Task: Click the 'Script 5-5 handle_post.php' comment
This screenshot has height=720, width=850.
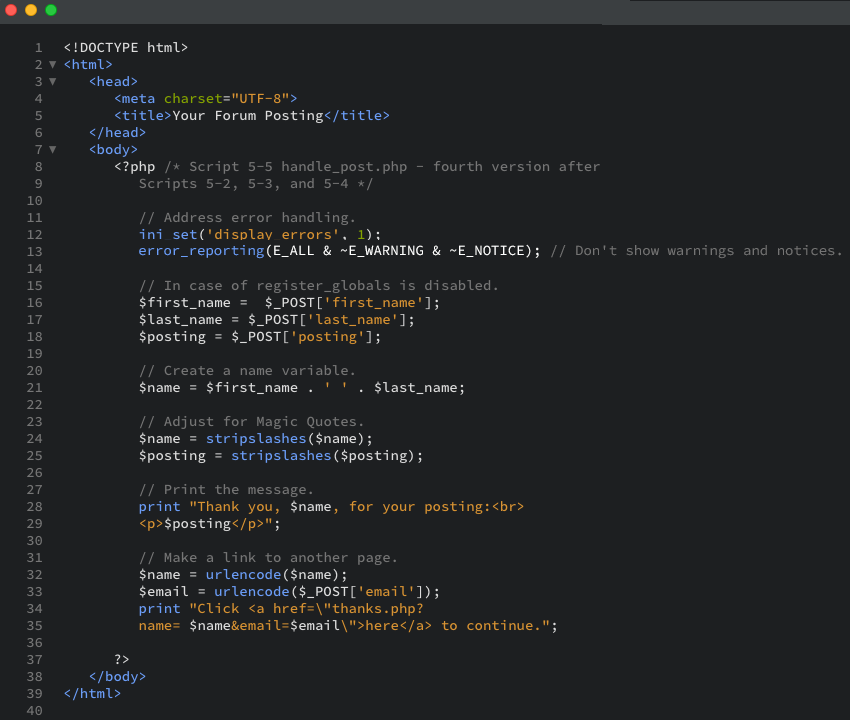Action: [x=298, y=166]
